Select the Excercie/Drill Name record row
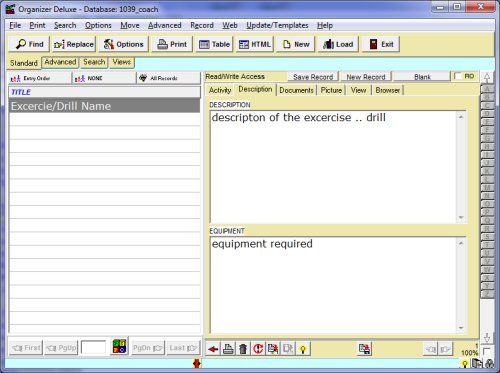 click(104, 106)
